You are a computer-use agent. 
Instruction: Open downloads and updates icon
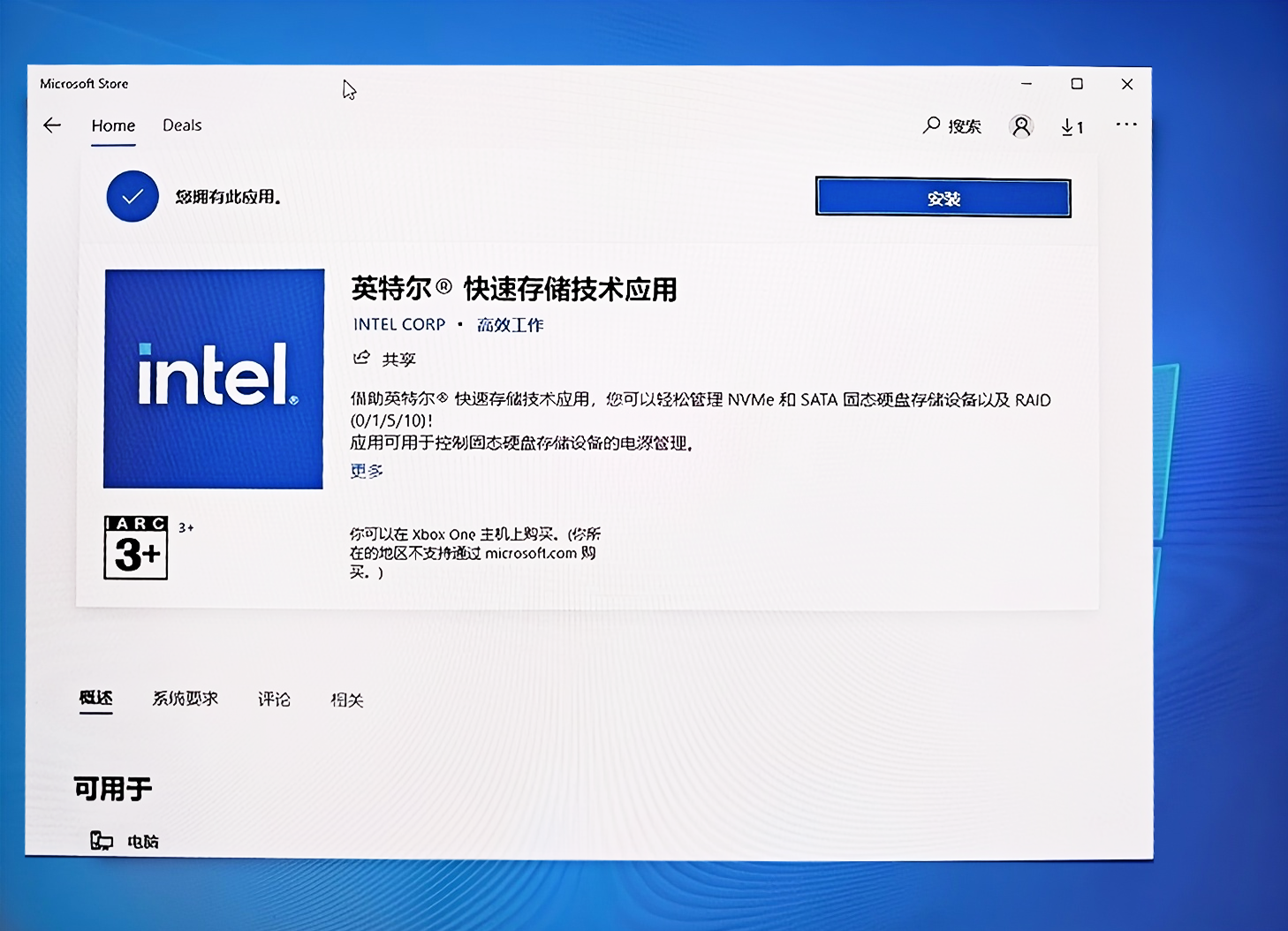(x=1072, y=127)
